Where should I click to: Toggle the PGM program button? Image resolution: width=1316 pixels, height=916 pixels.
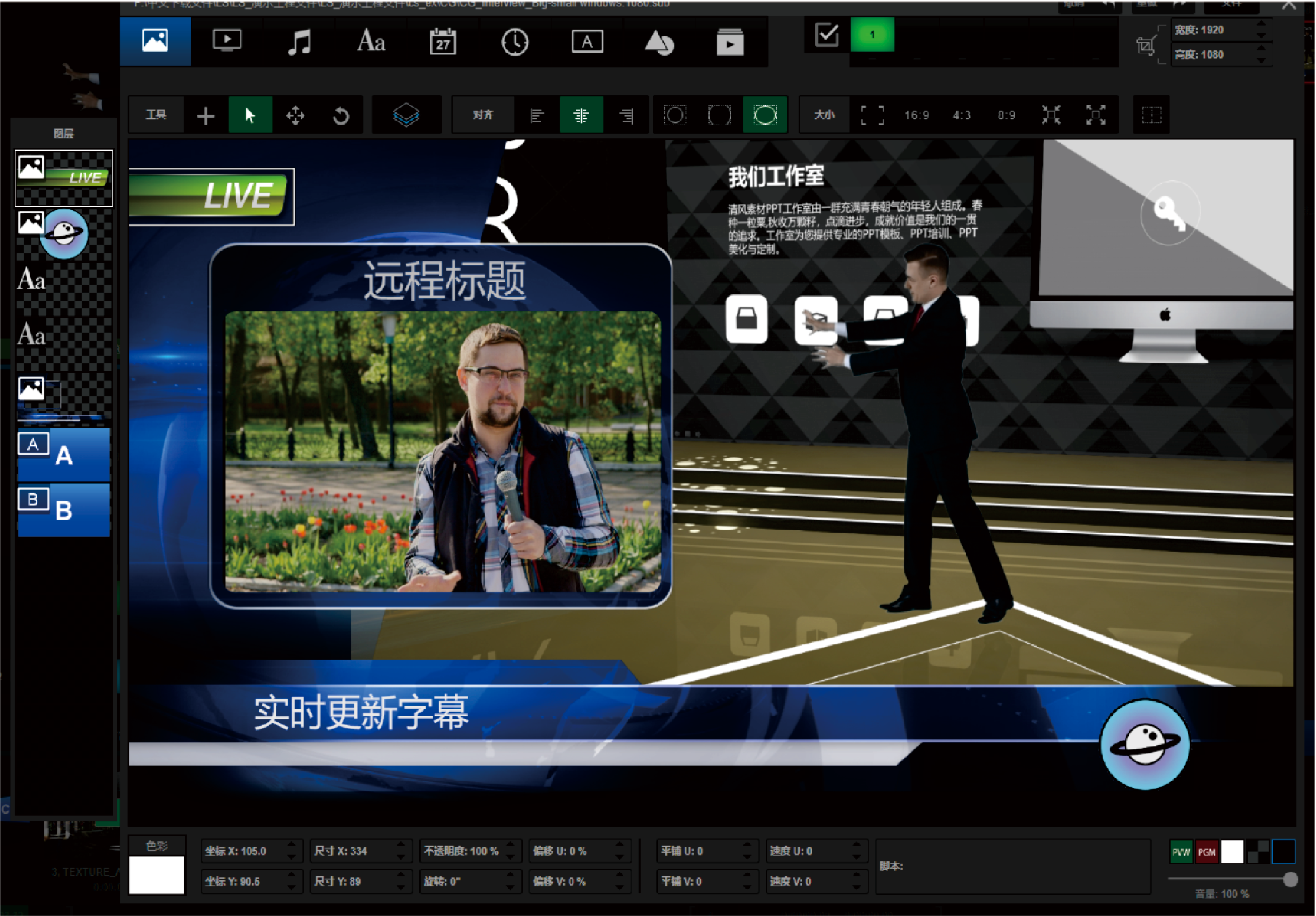tap(1206, 852)
